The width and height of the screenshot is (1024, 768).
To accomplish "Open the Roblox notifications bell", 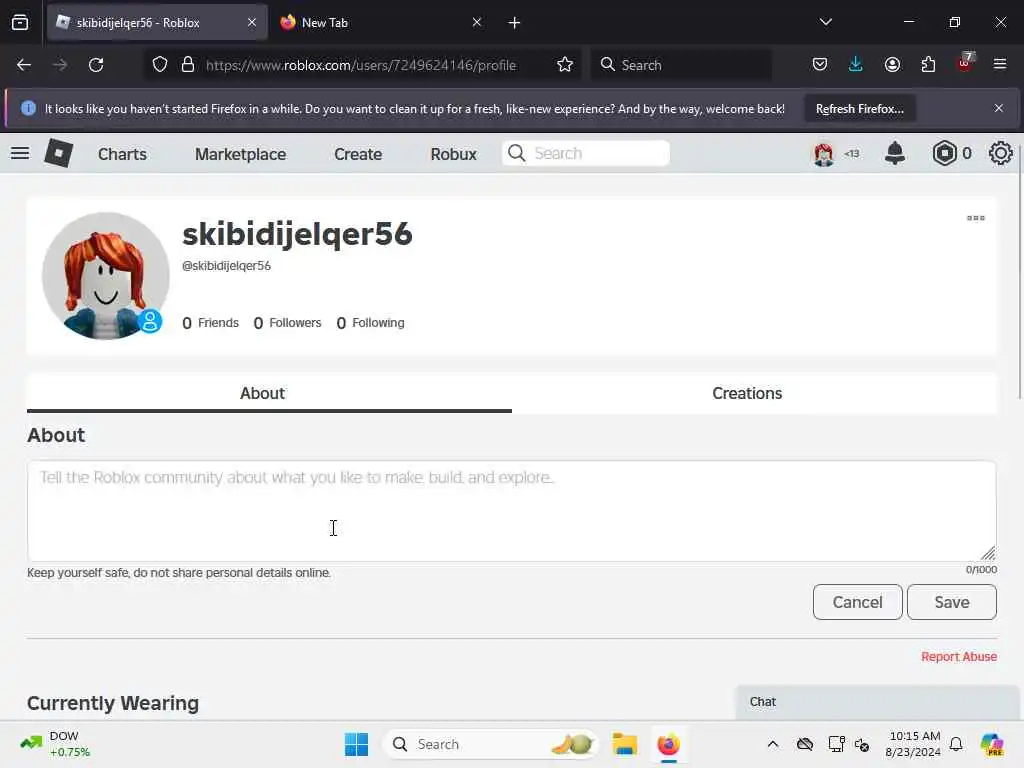I will [895, 153].
